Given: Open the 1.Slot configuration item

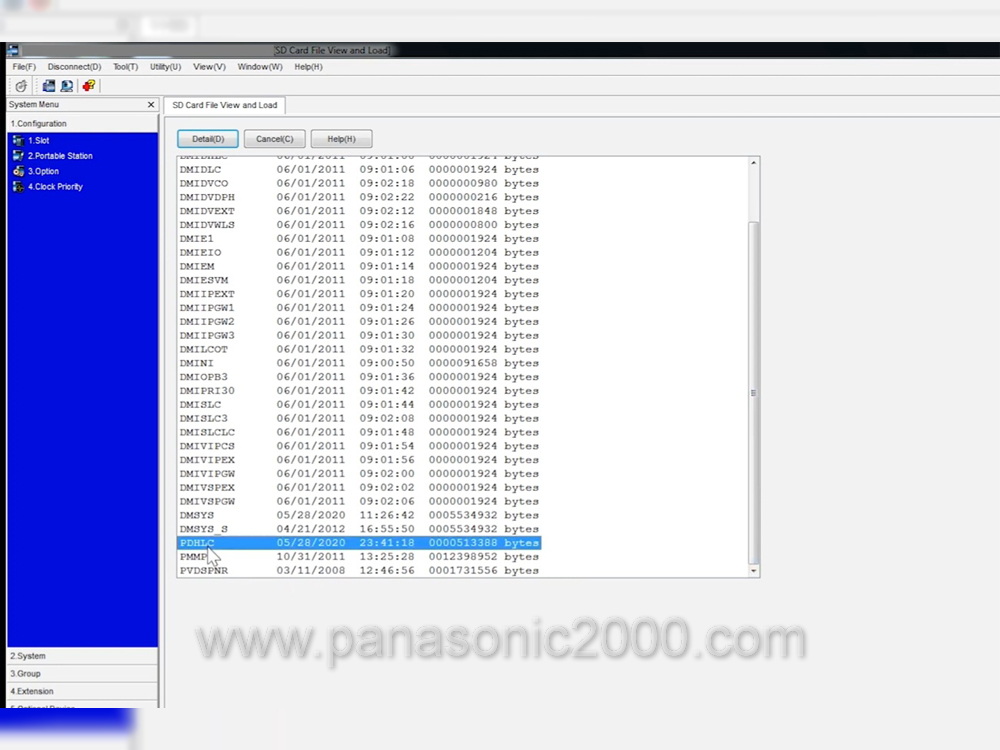Looking at the screenshot, I should pyautogui.click(x=38, y=141).
